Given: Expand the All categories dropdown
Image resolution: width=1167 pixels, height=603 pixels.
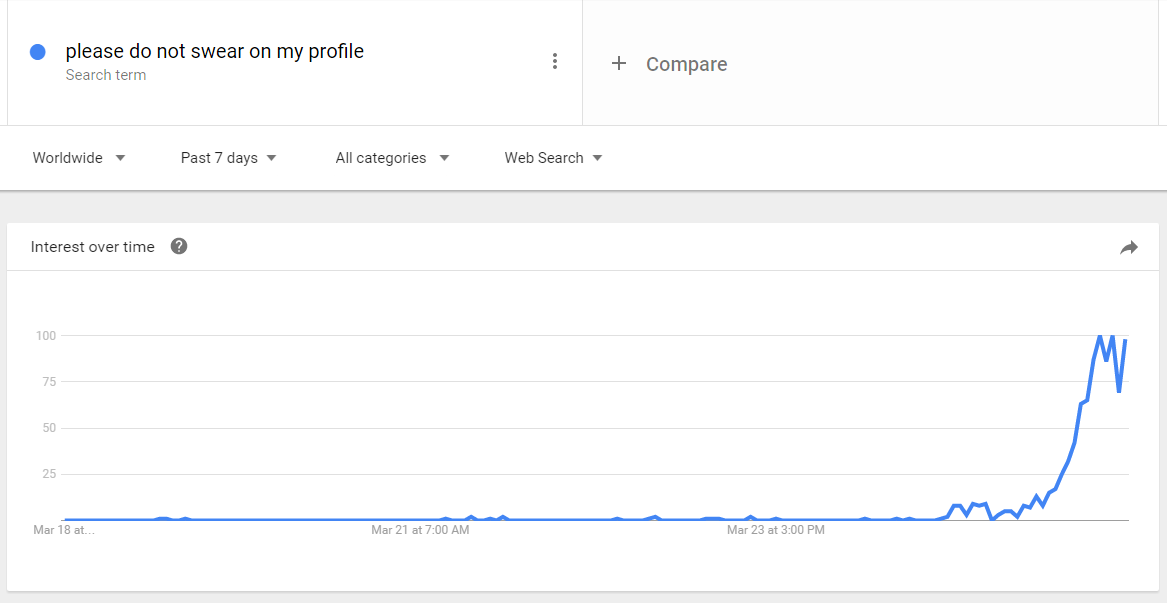Looking at the screenshot, I should [392, 158].
